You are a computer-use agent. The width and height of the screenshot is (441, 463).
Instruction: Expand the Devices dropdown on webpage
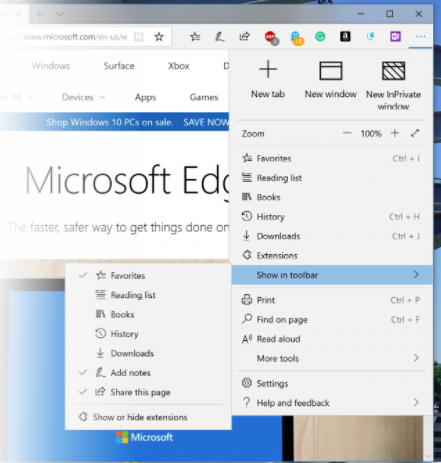83,97
